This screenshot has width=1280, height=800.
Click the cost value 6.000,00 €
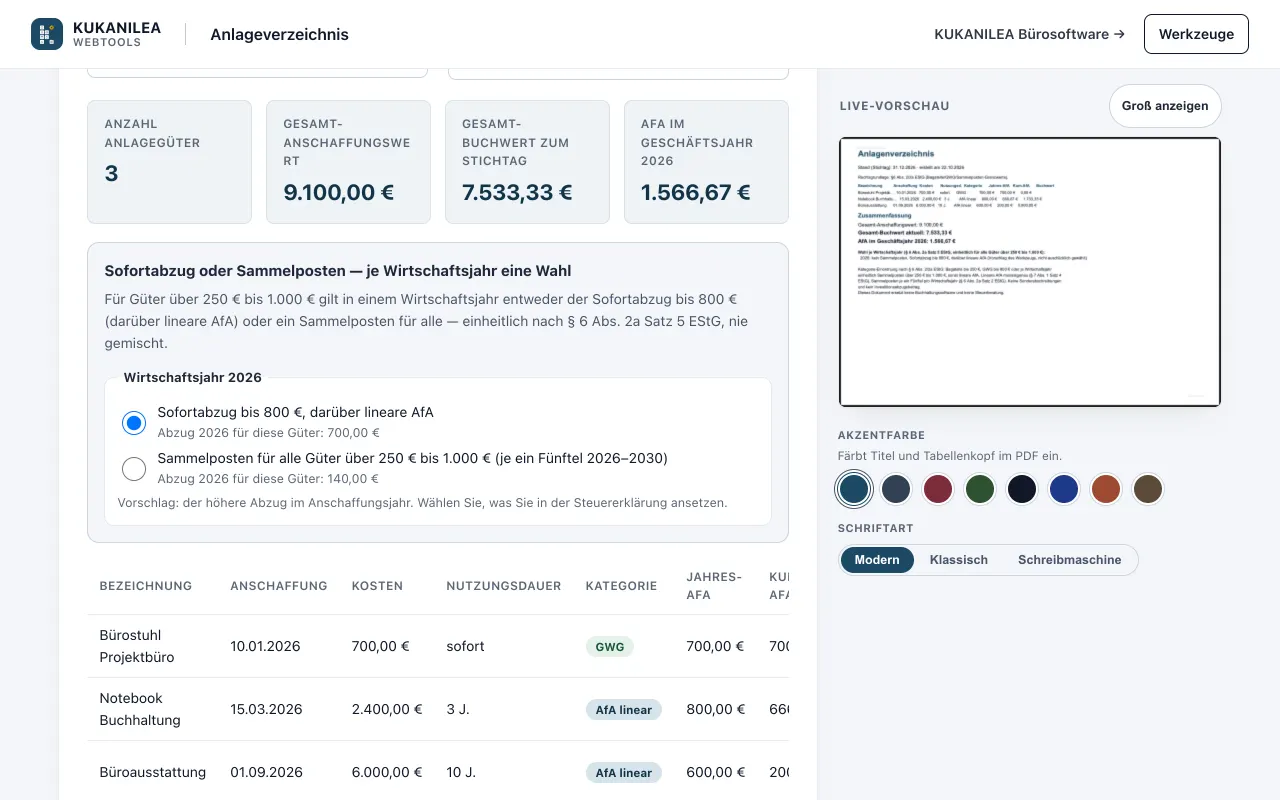point(387,772)
